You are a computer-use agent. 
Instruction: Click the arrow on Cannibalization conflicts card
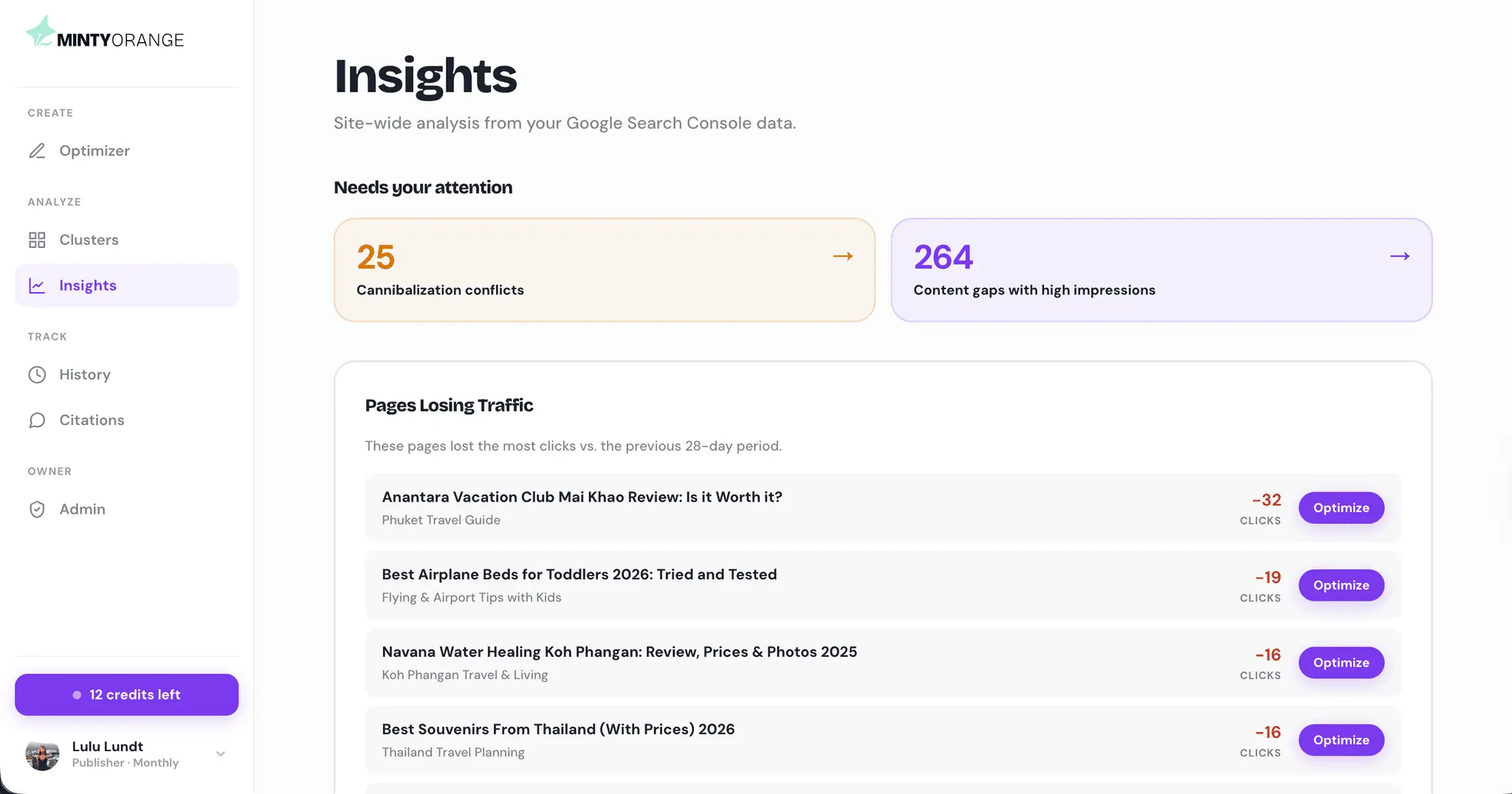click(843, 256)
